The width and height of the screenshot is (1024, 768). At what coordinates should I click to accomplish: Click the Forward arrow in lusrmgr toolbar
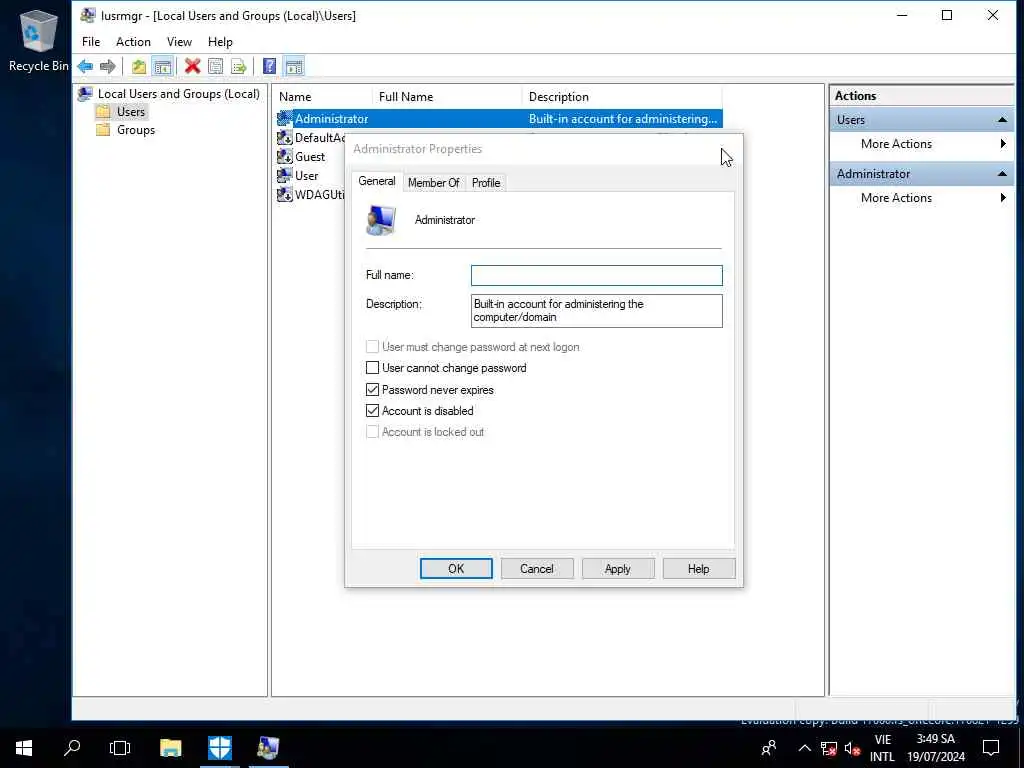click(108, 66)
